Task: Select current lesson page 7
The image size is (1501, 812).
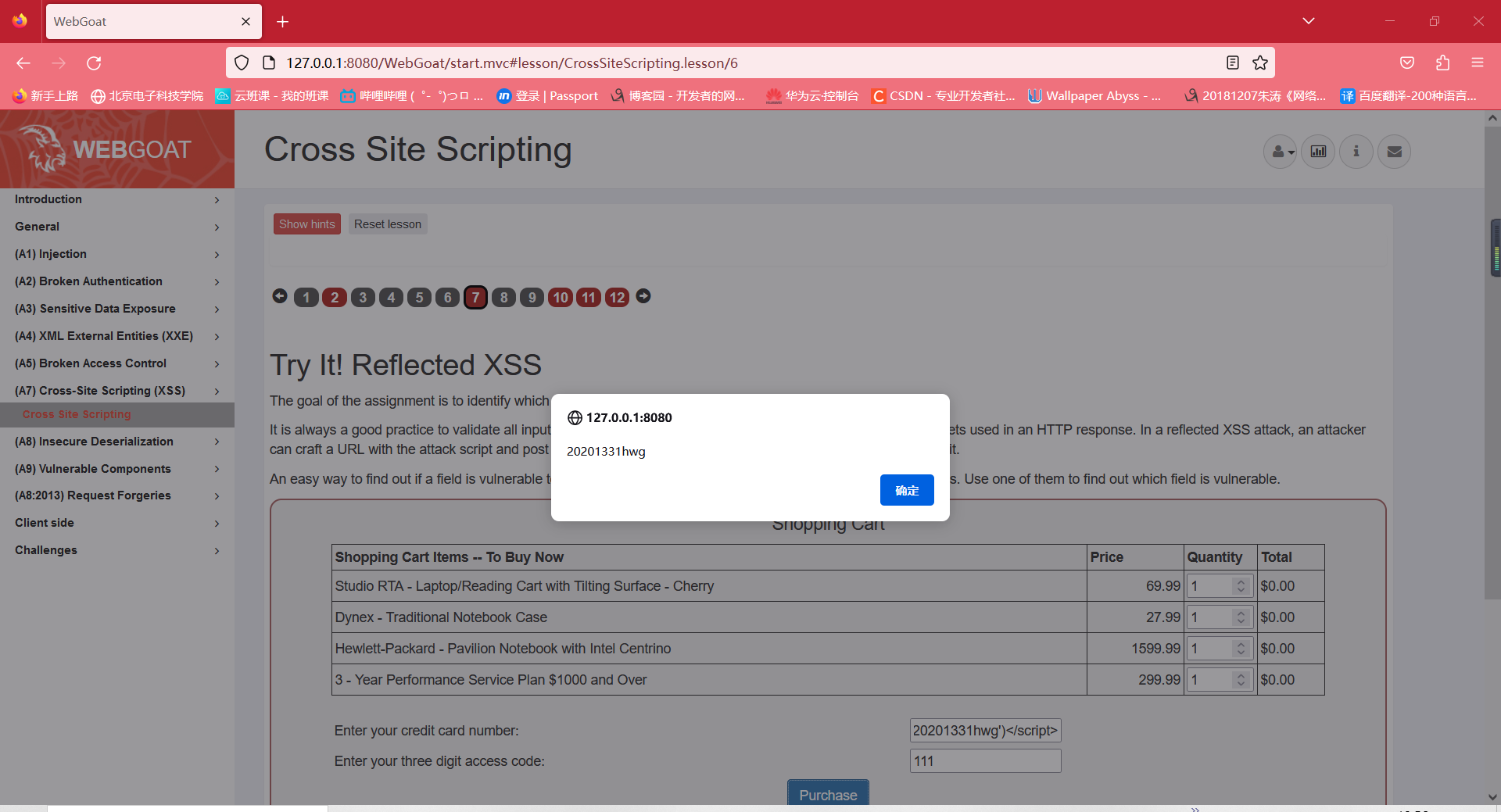Action: [x=475, y=298]
